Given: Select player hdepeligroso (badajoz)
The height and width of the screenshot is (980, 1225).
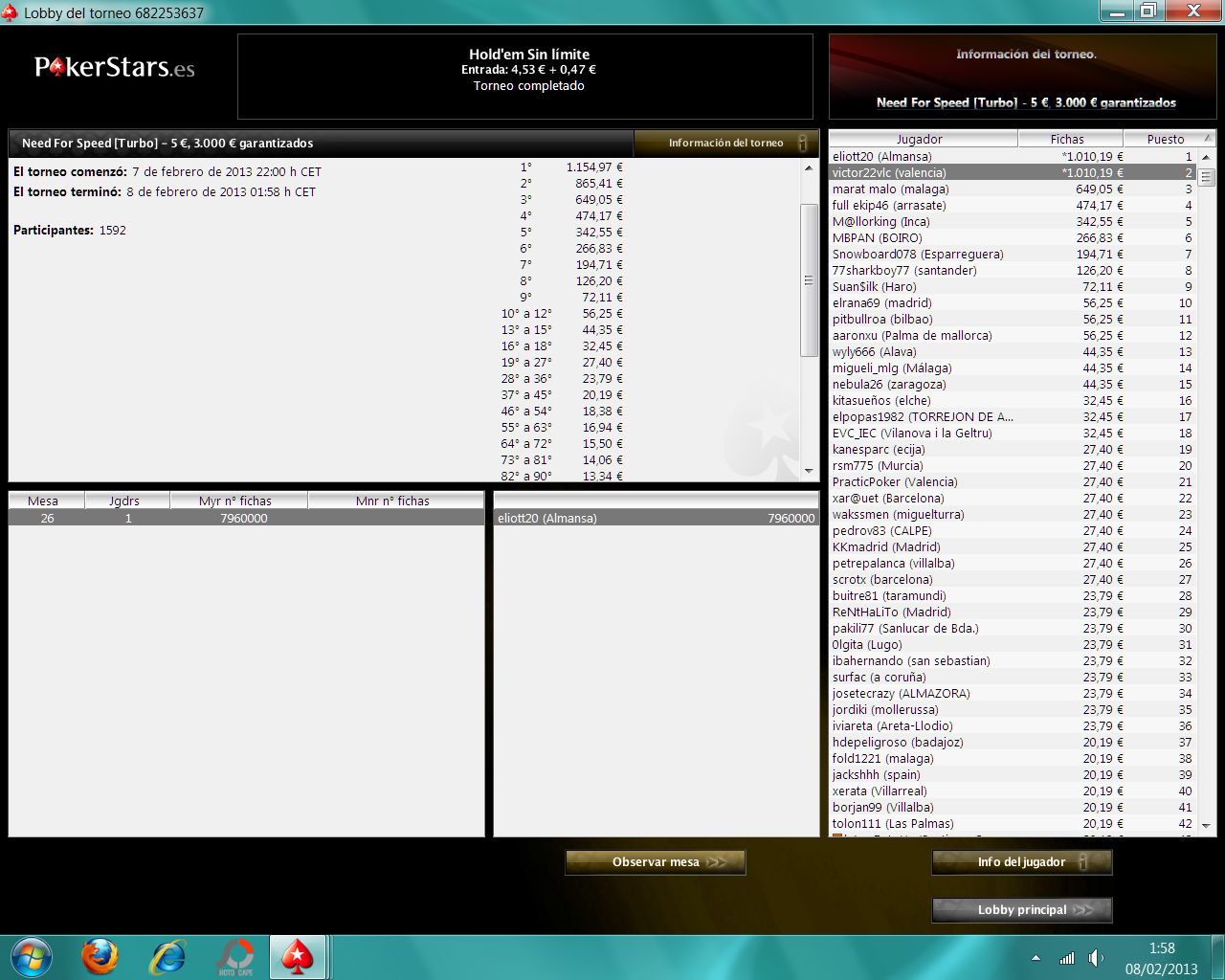Looking at the screenshot, I should pos(1013,743).
